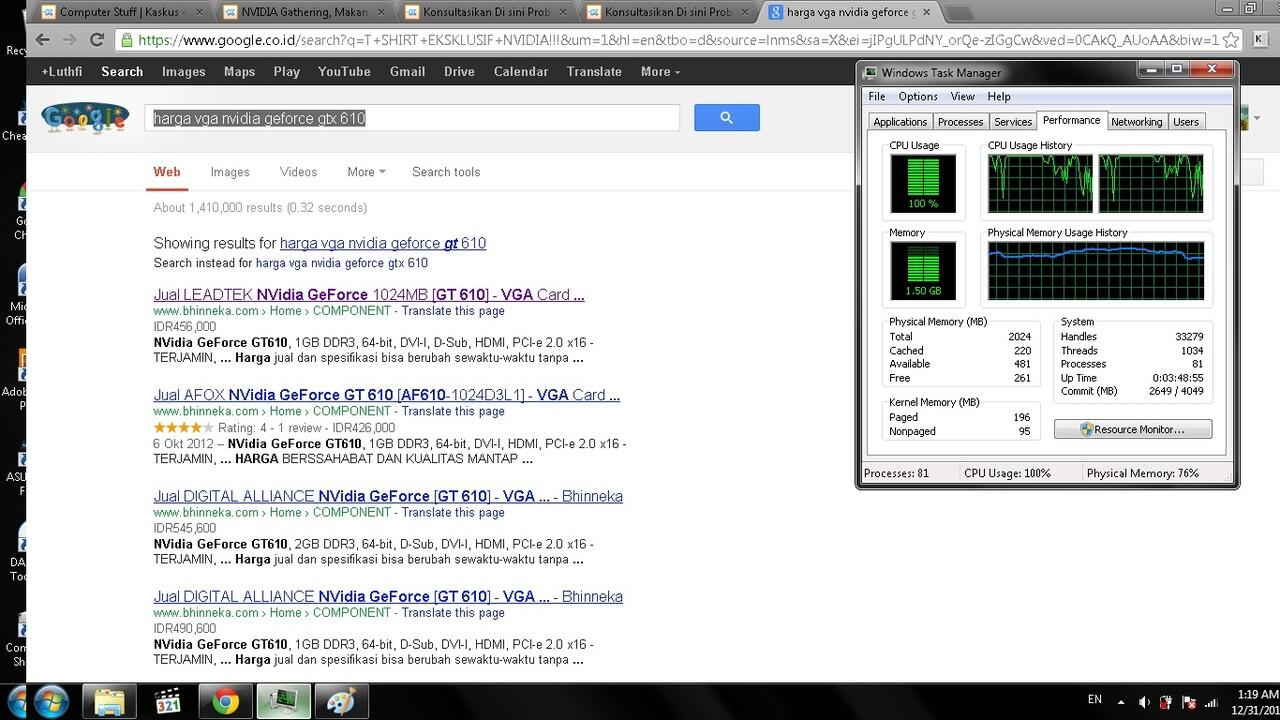Select the Images search filter
The width and height of the screenshot is (1280, 720).
tap(230, 172)
